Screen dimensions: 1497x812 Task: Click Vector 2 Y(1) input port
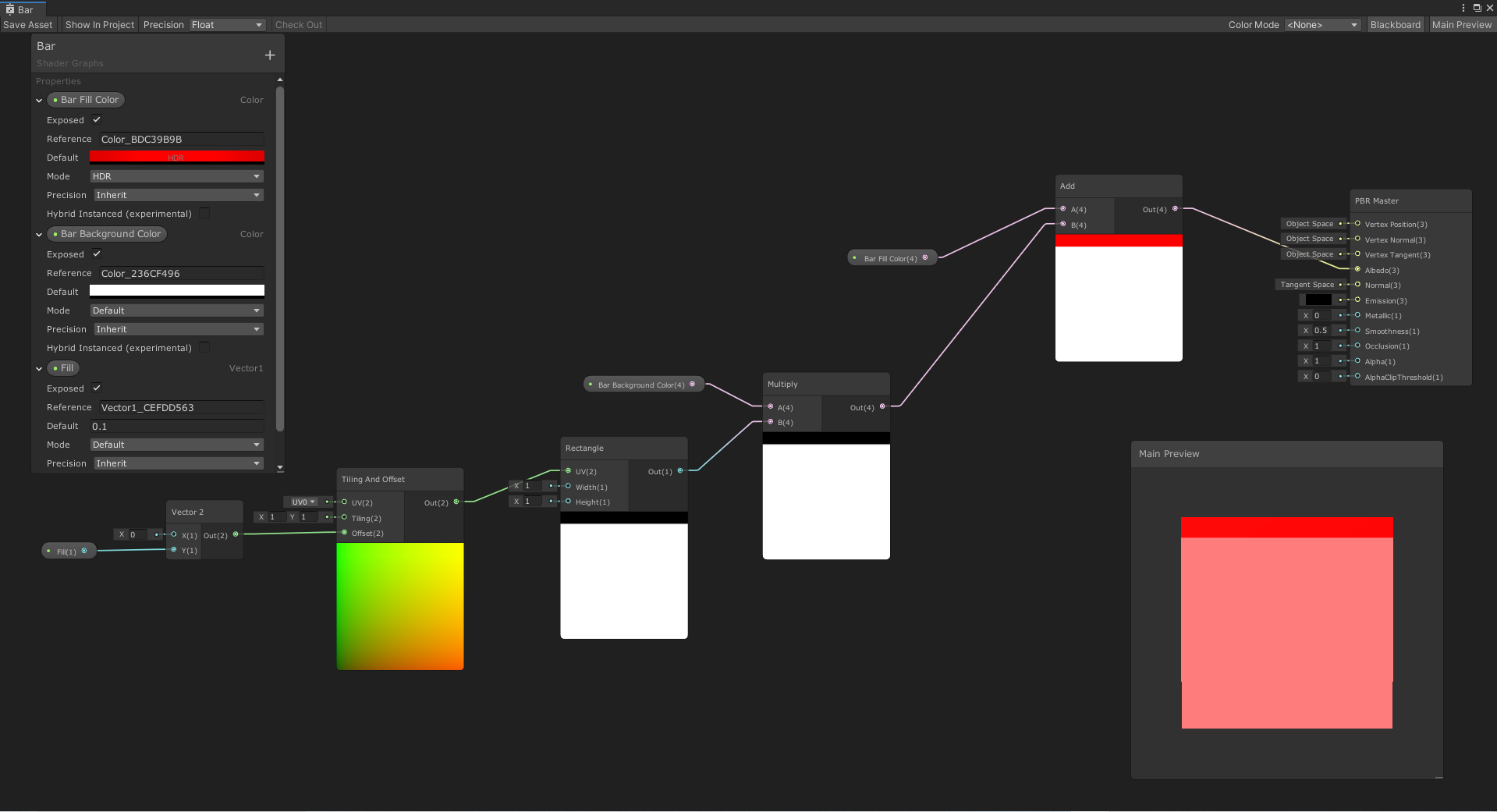tap(174, 550)
